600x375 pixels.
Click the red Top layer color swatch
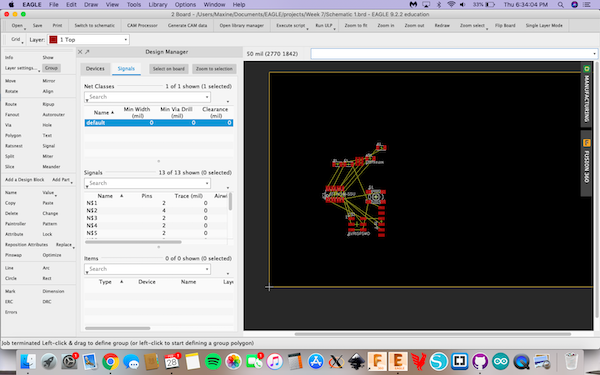[53, 39]
